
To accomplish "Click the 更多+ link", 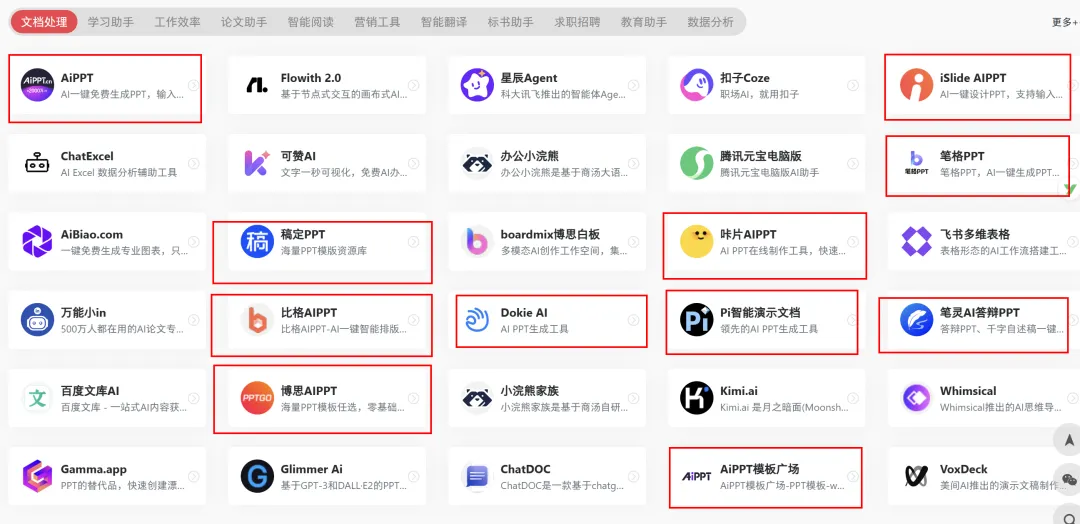I will [x=1065, y=22].
